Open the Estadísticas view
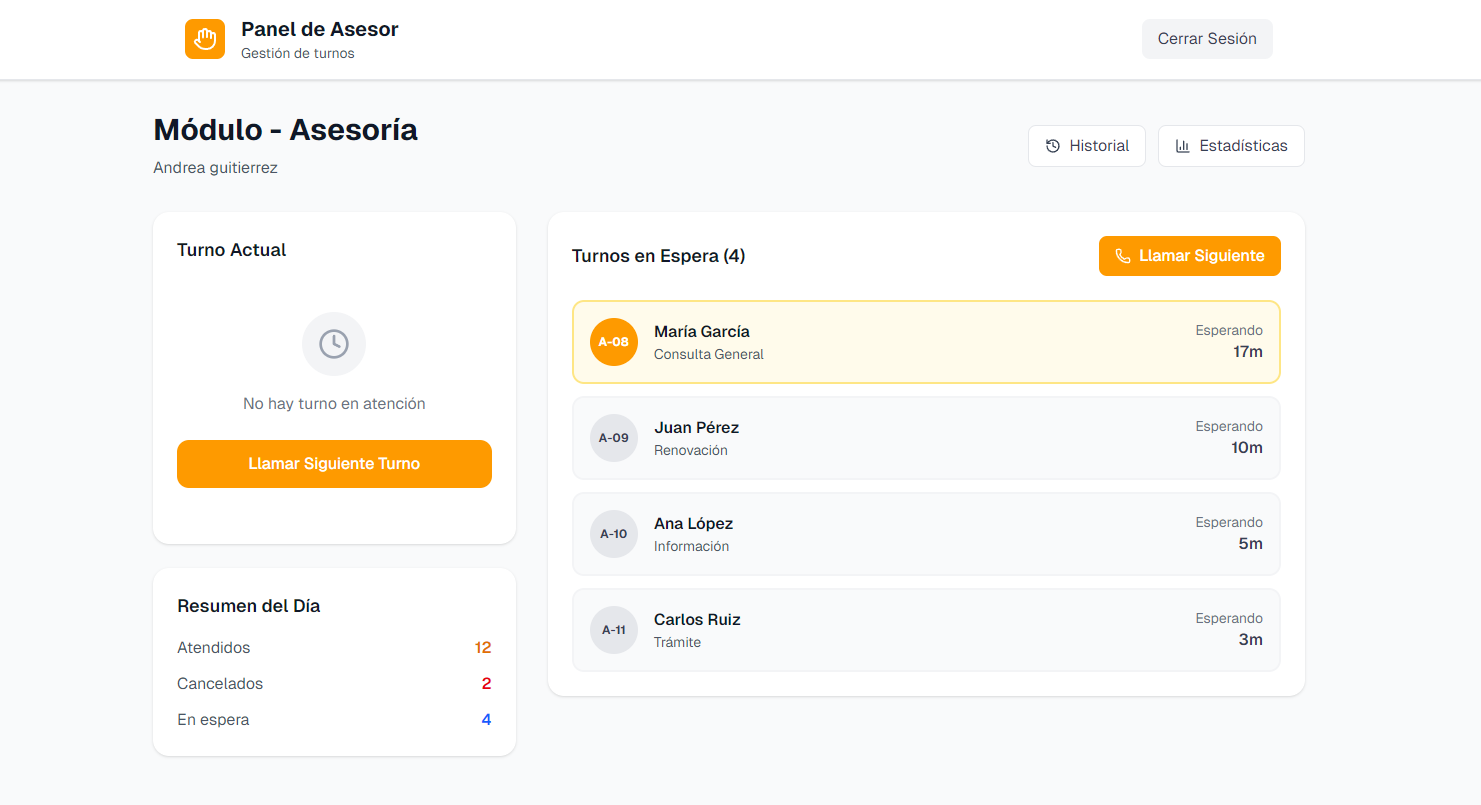This screenshot has height=805, width=1481. (x=1231, y=146)
